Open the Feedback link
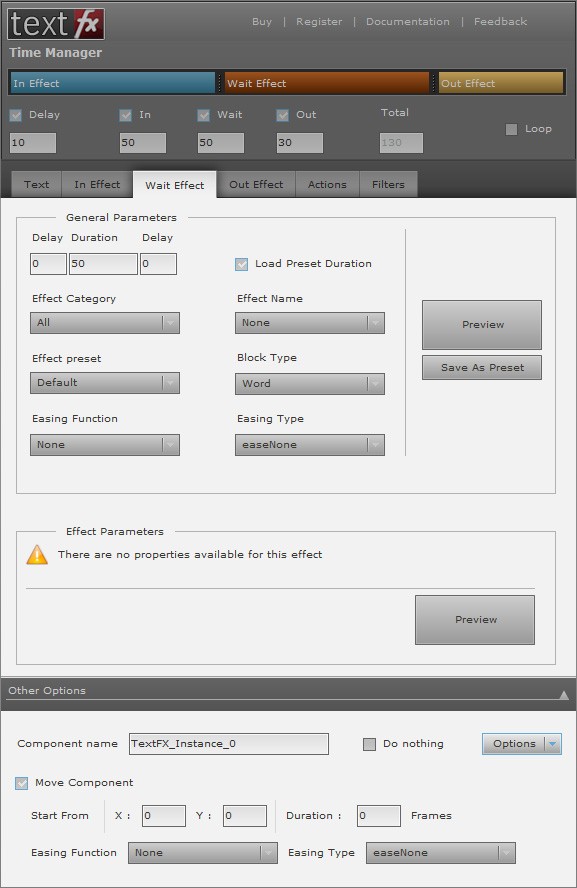Image resolution: width=577 pixels, height=888 pixels. [501, 22]
